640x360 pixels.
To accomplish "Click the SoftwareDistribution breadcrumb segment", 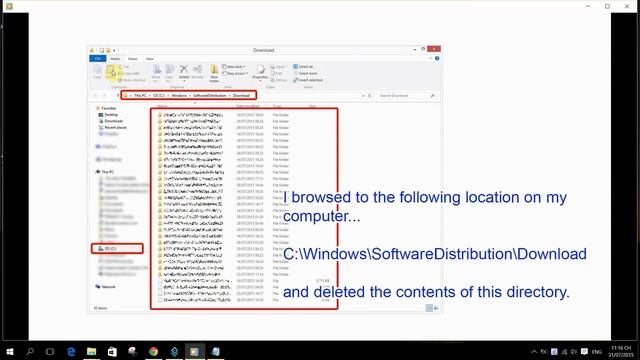I will pyautogui.click(x=209, y=96).
